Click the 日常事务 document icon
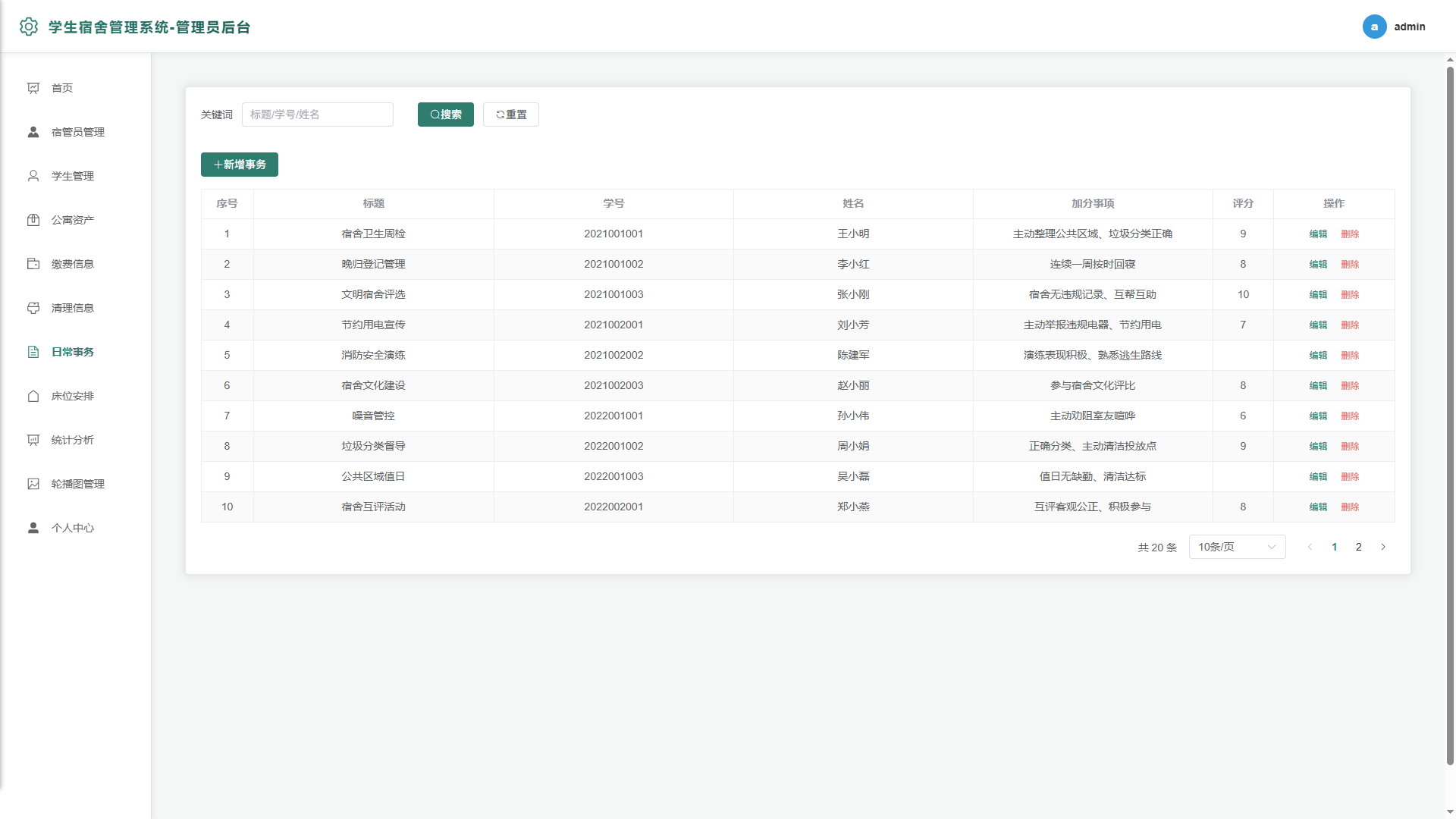This screenshot has width=1456, height=819. 33,352
